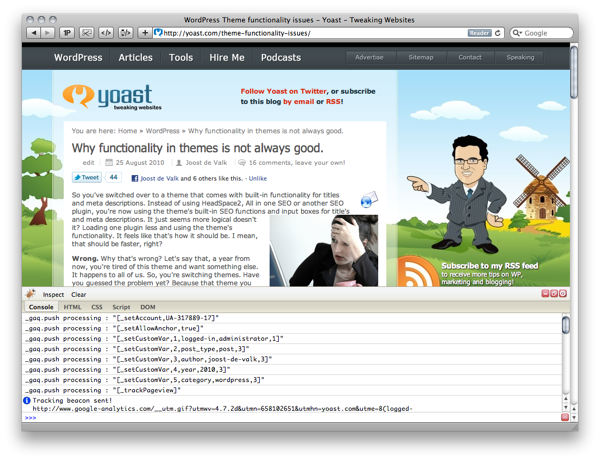Viewport: 600px width, 461px height.
Task: Open the Articles navigation menu
Action: point(136,57)
